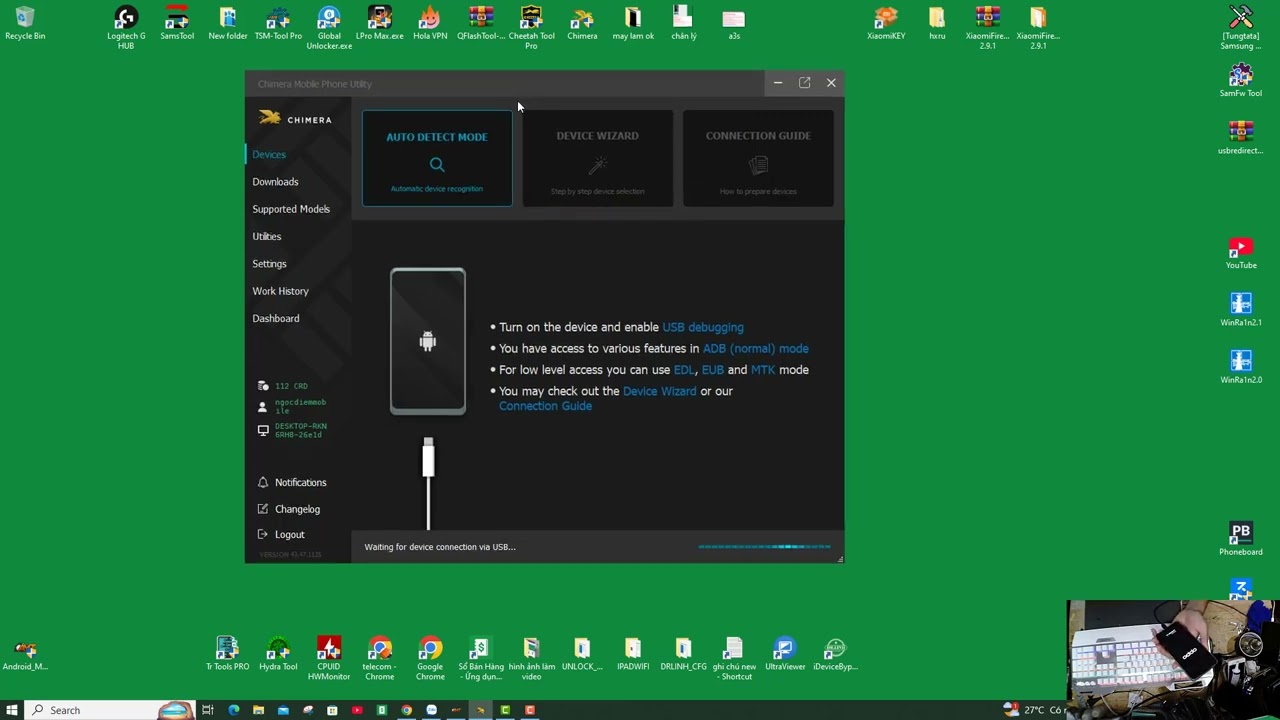
Task: Open the Windows Start menu
Action: pos(12,710)
